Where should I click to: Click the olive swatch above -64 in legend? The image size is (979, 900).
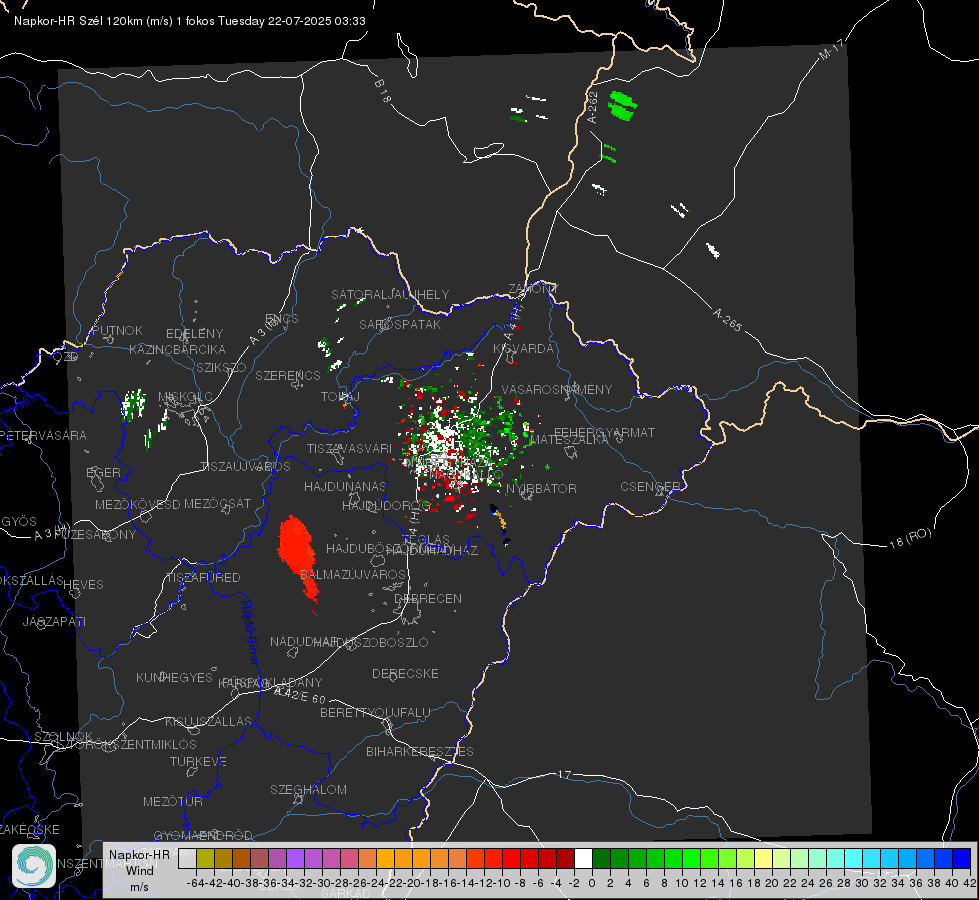click(x=205, y=858)
